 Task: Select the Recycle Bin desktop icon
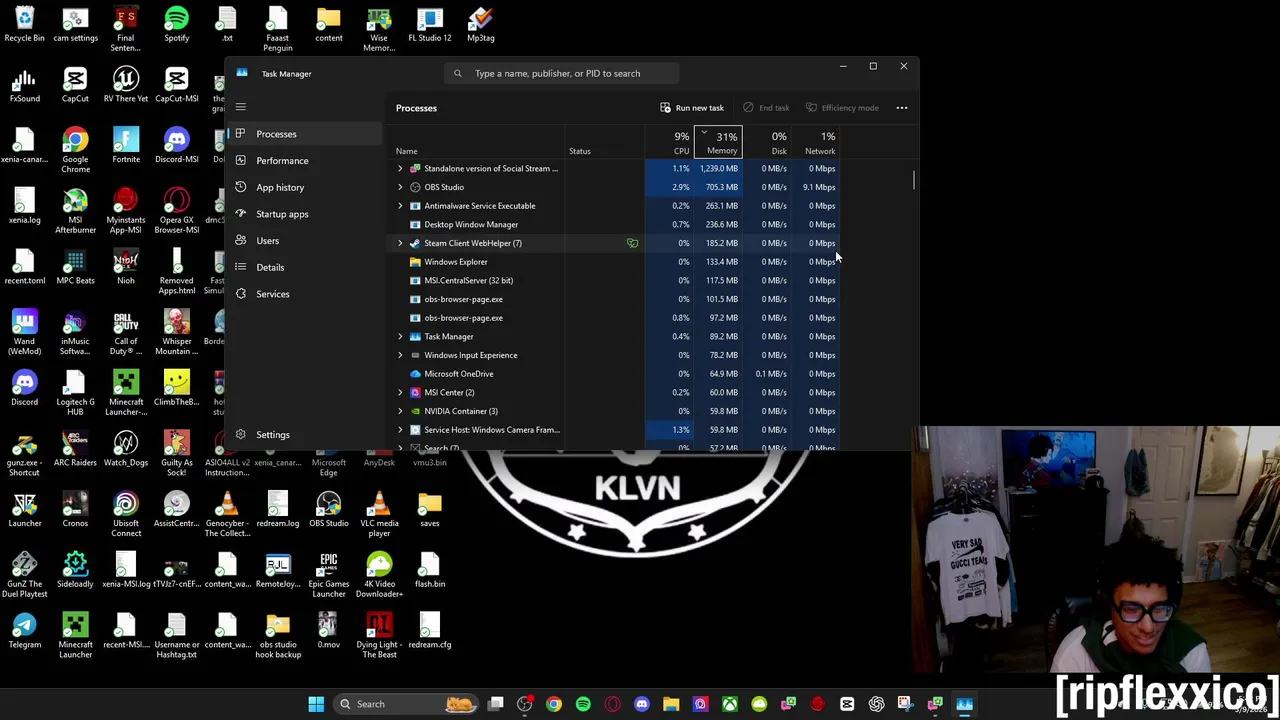24,25
